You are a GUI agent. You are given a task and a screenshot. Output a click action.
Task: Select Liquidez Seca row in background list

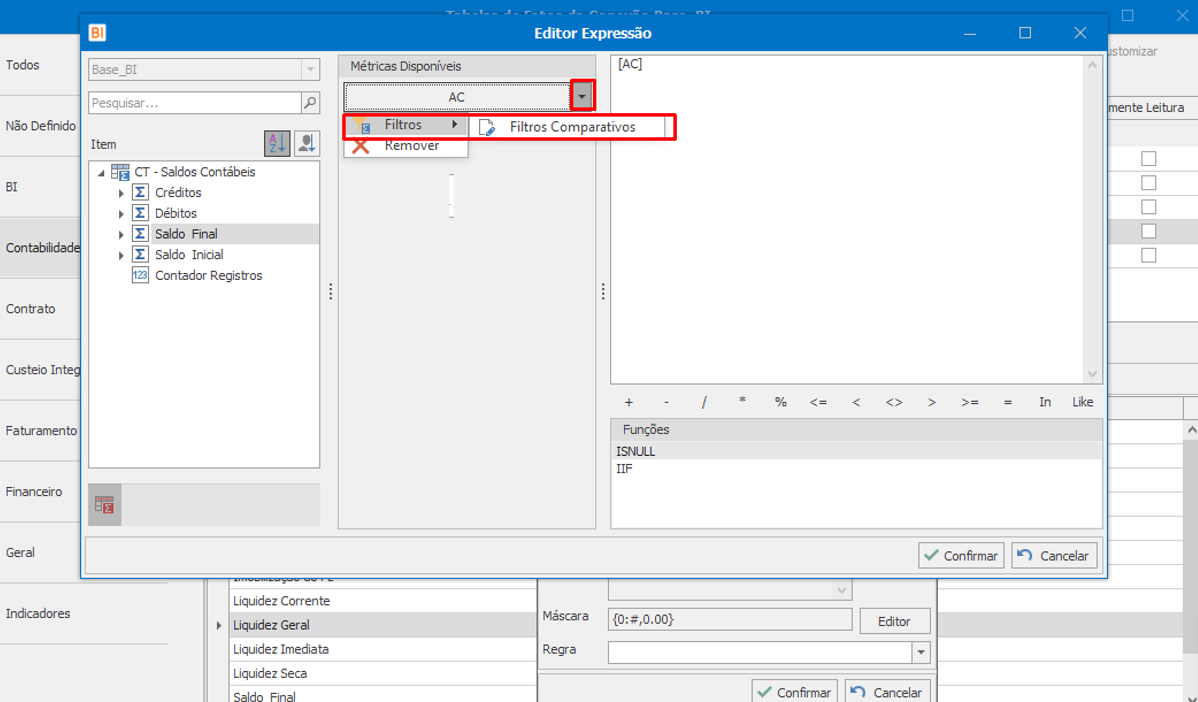383,674
